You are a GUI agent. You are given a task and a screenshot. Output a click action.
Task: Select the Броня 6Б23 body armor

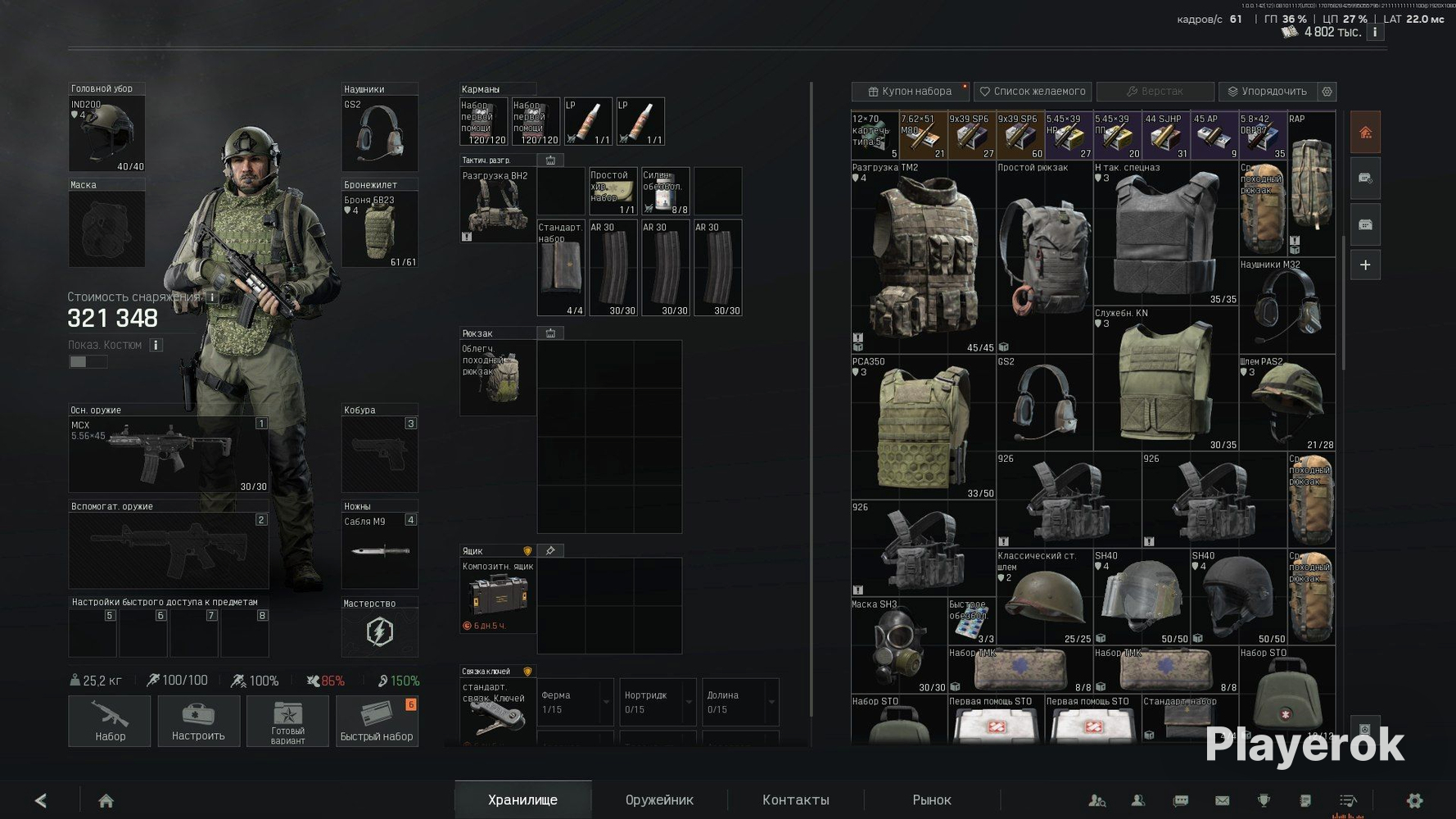pyautogui.click(x=379, y=229)
